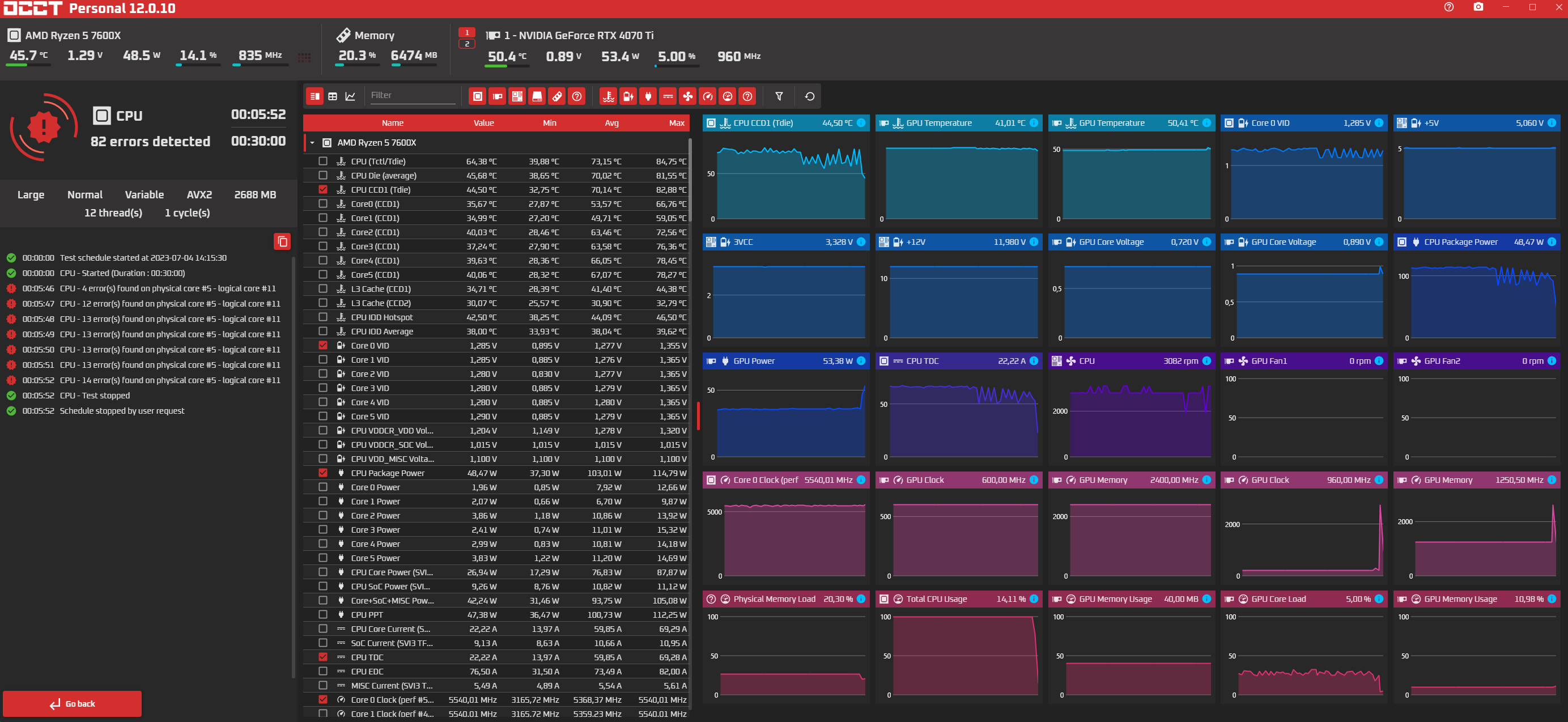Sort by the Max column header
Screen dimensions: 1568x722
pyautogui.click(x=676, y=123)
